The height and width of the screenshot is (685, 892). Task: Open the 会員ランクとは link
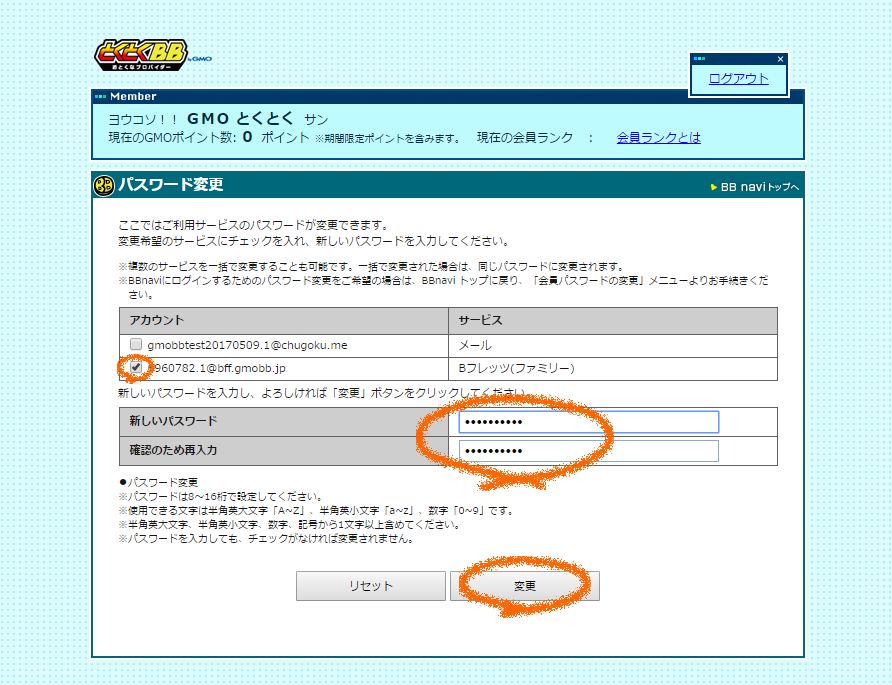(x=658, y=137)
